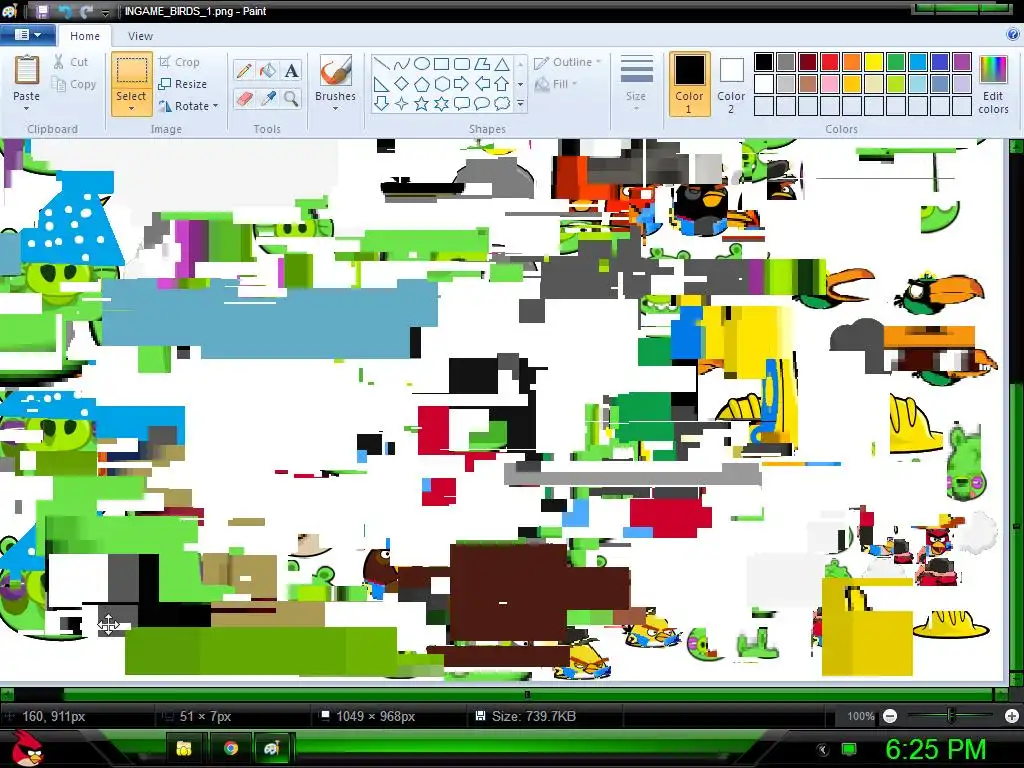Screen dimensions: 1024x768
Task: Choose the Rounded rectangle shape
Action: pos(462,64)
